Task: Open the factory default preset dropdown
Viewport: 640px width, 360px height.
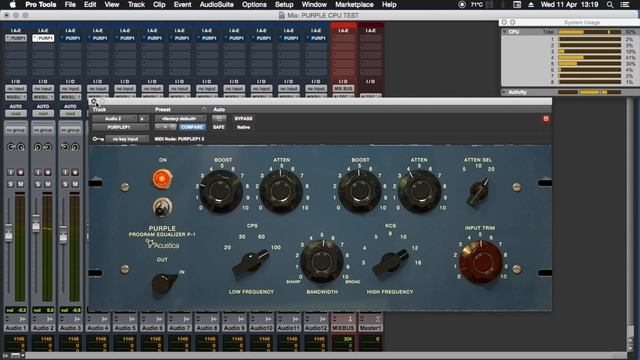Action: [x=180, y=118]
